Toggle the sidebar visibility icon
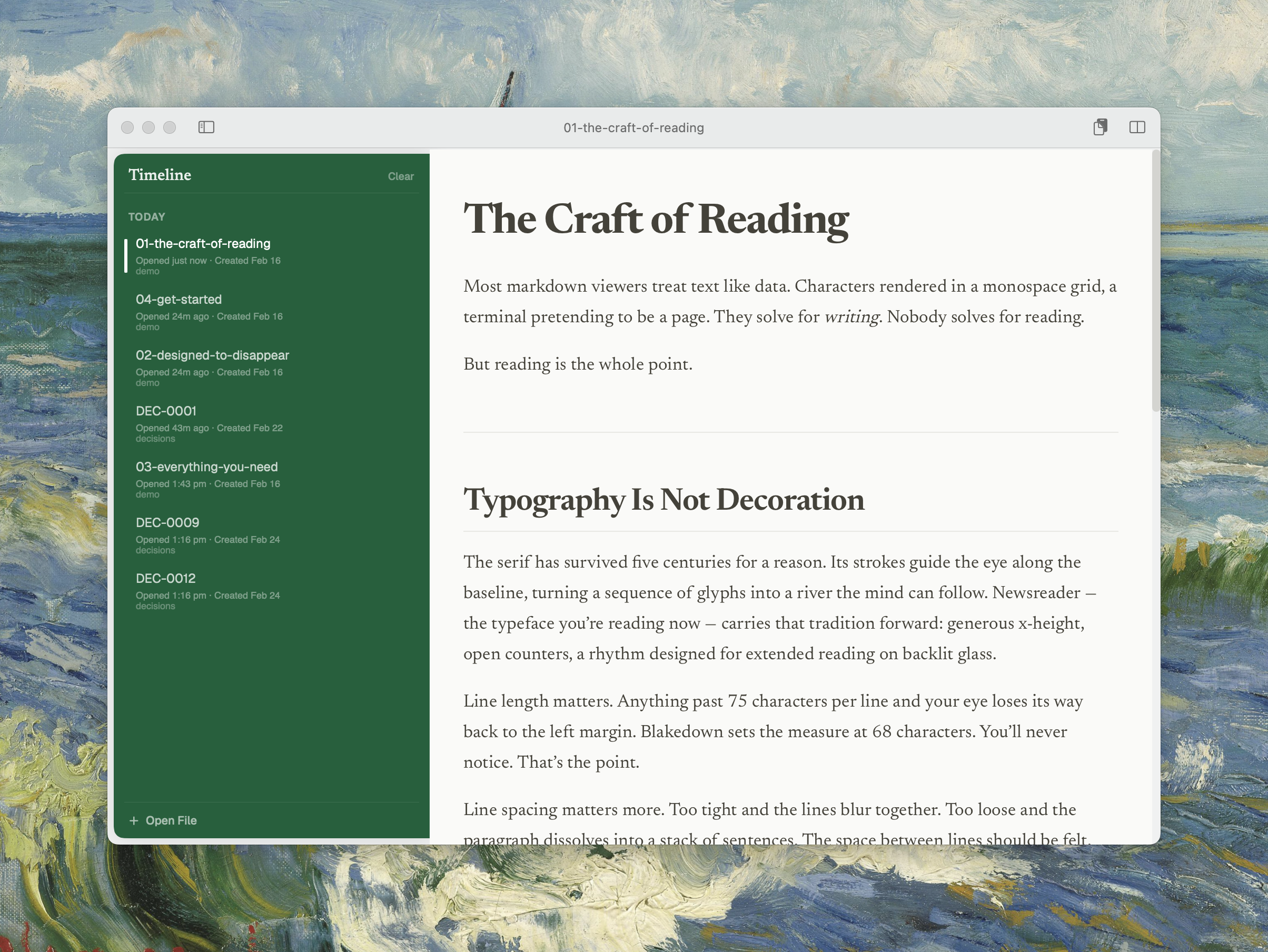Viewport: 1268px width, 952px height. click(x=207, y=127)
